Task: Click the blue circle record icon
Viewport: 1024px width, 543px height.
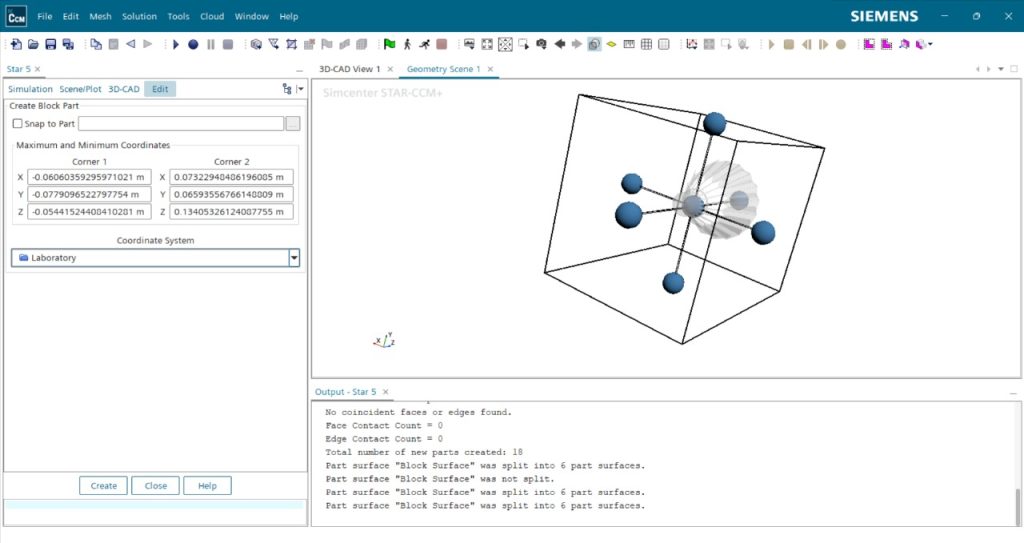Action: 193,44
